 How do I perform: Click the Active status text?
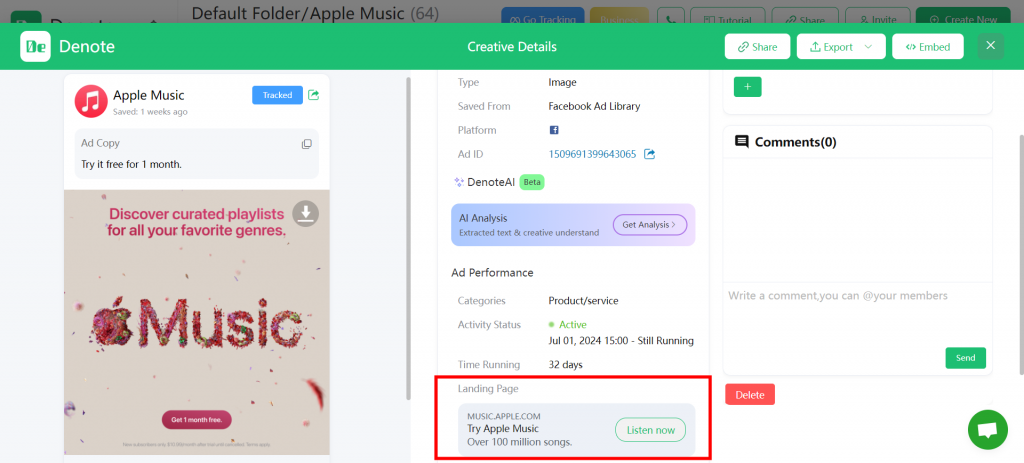pyautogui.click(x=573, y=325)
